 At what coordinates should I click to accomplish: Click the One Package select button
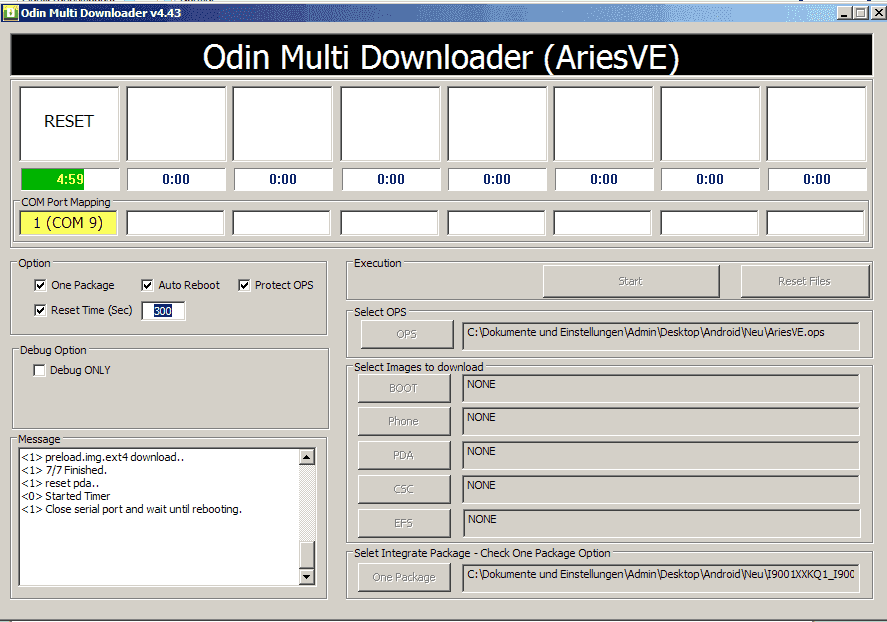pos(404,577)
